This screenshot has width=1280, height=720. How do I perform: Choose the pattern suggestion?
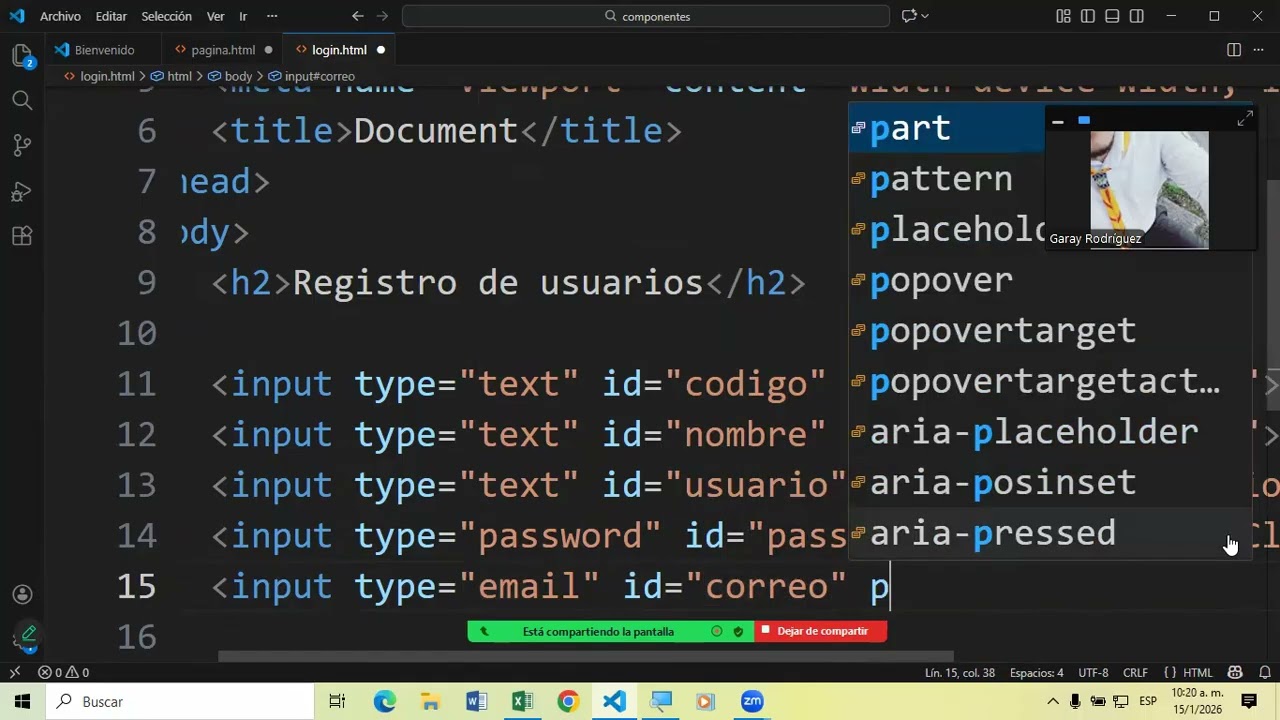pyautogui.click(x=947, y=179)
